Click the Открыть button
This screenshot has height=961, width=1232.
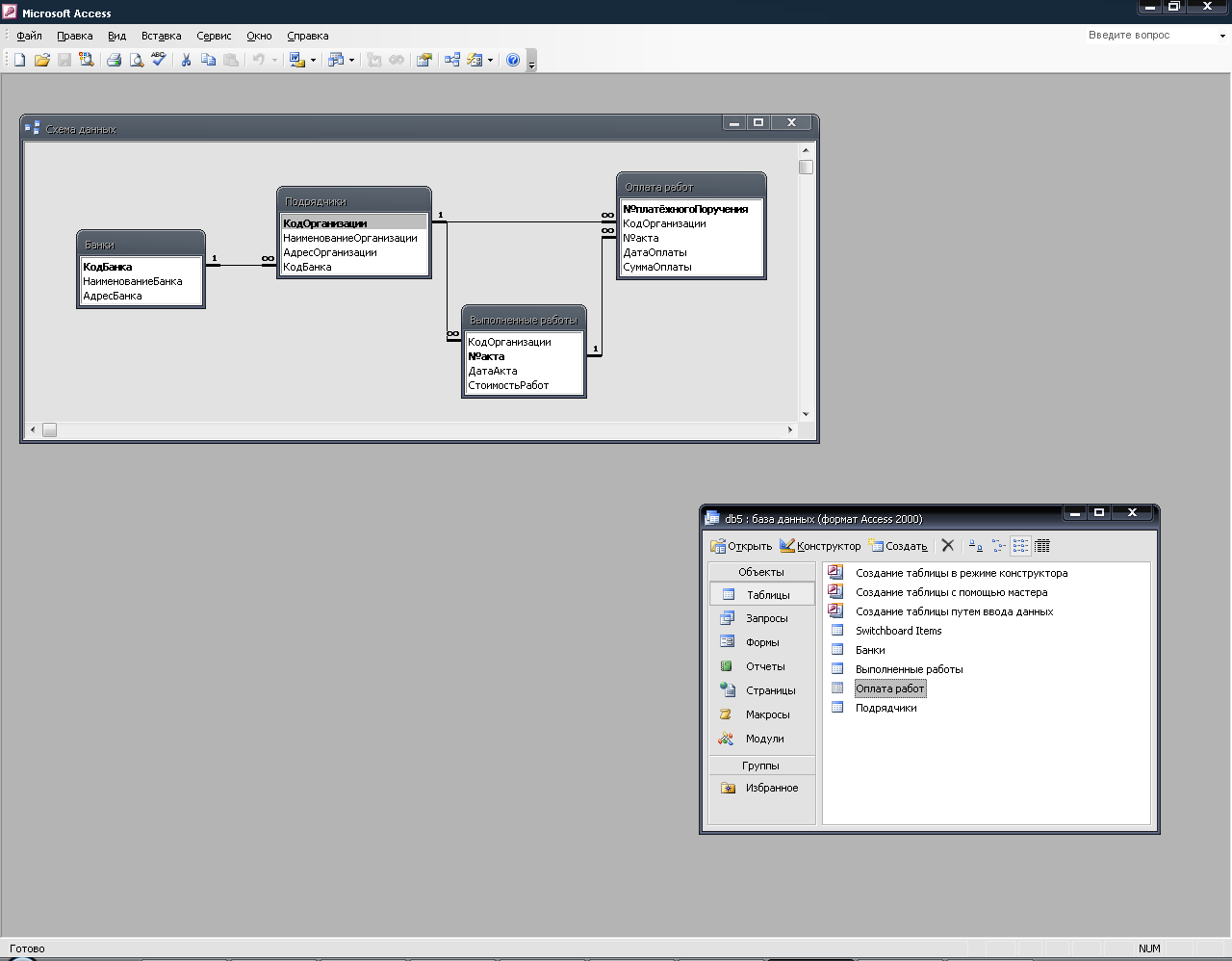[741, 546]
